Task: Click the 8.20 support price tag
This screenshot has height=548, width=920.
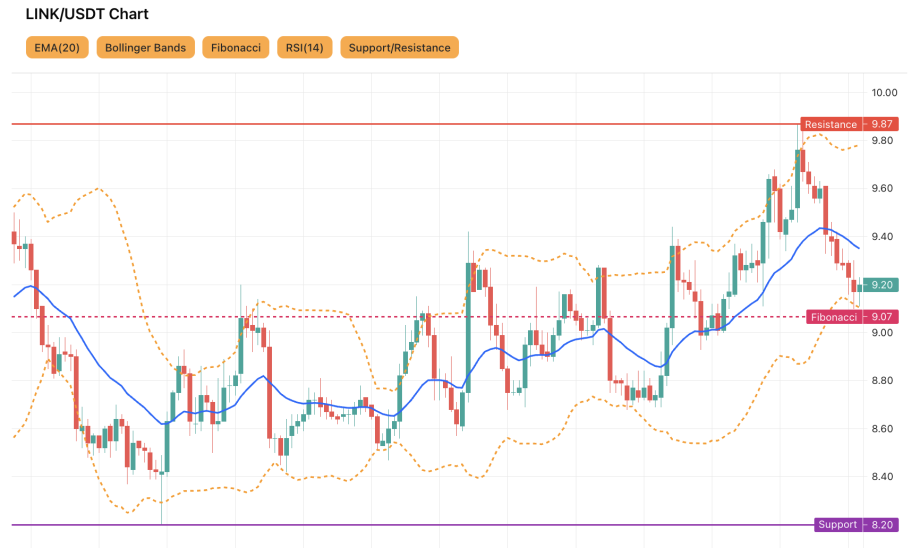Action: pyautogui.click(x=881, y=525)
